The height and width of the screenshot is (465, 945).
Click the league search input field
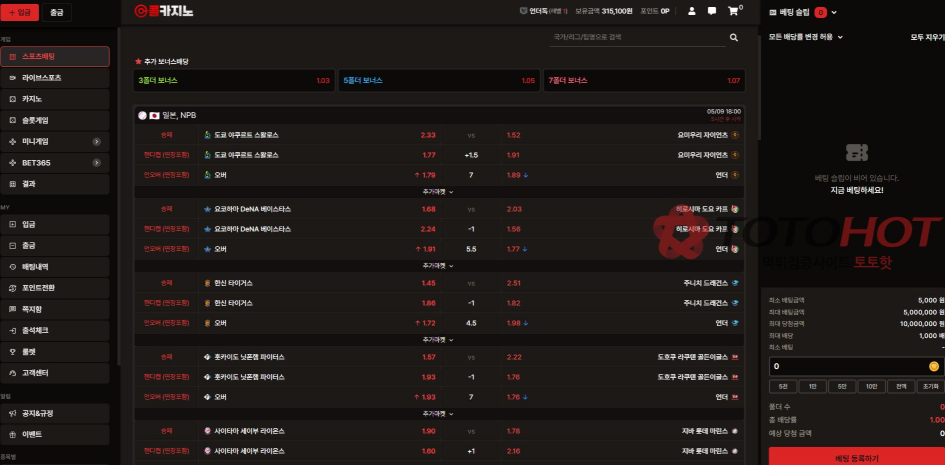638,37
